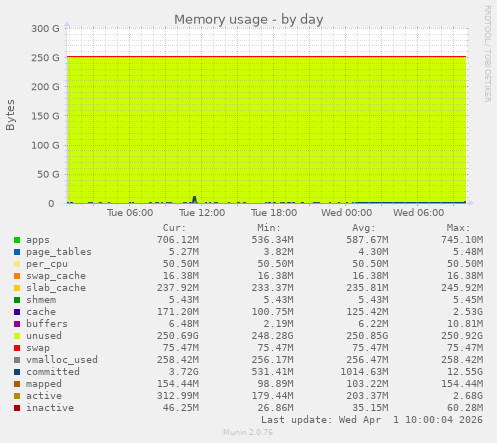Screen dimensions: 497x443
Task: Click the 'Cur:' column header
Action: (174, 228)
